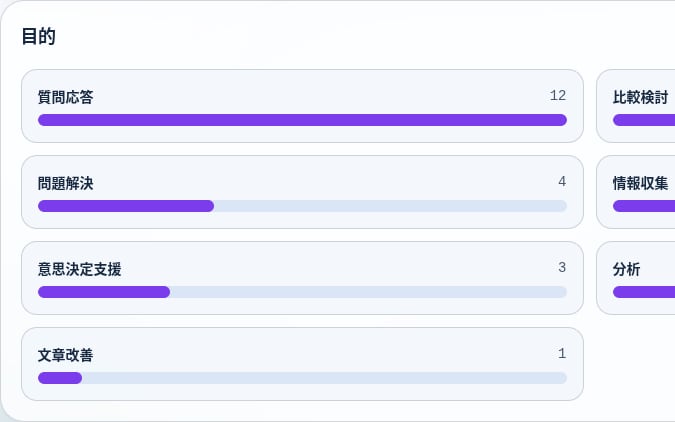
Task: Open the 問題解決 card
Action: coord(302,192)
